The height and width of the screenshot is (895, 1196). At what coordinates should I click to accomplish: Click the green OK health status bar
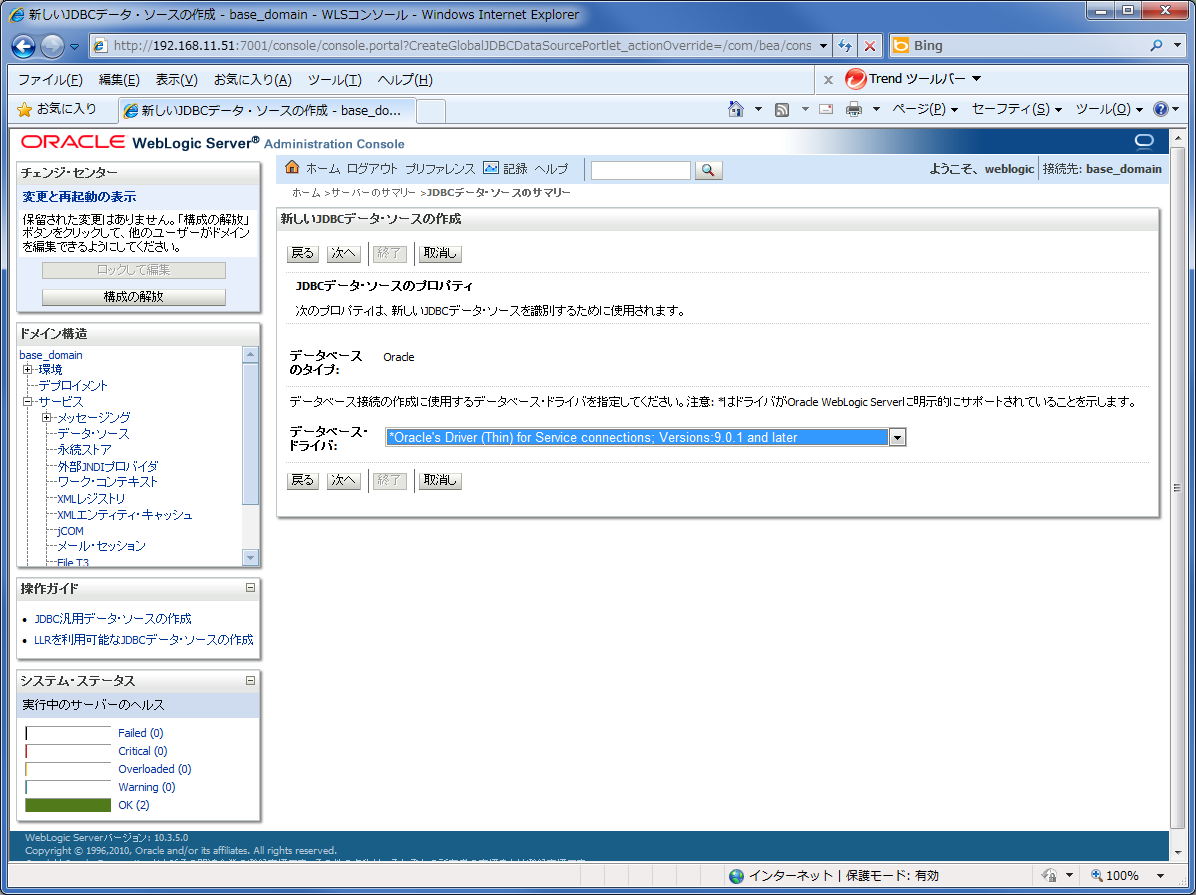(68, 805)
